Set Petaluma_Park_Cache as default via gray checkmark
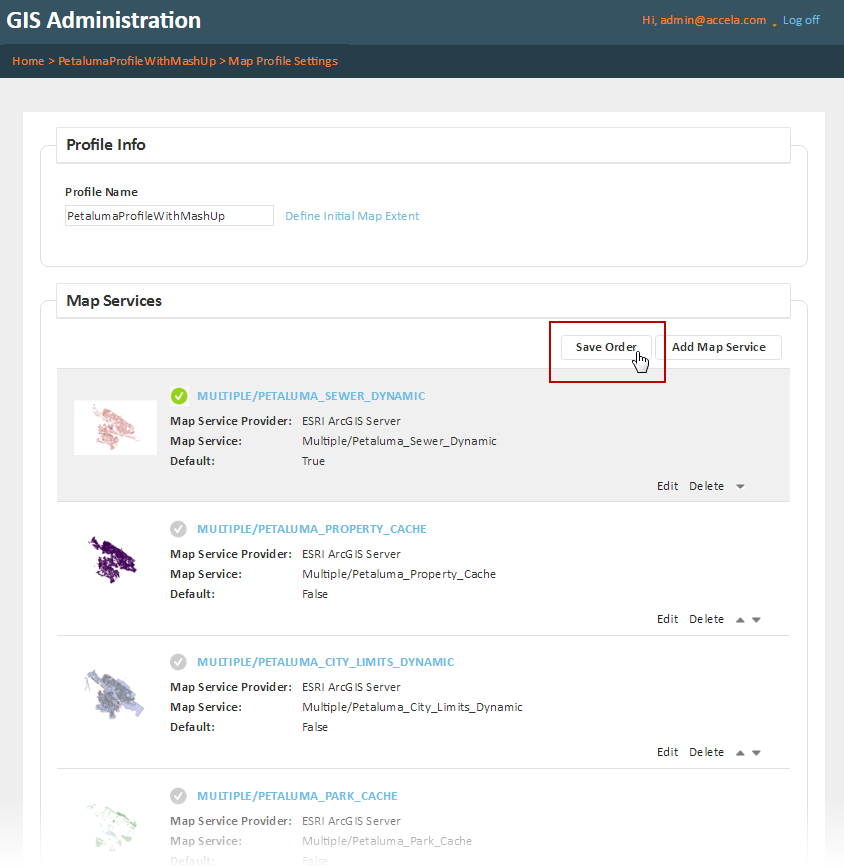Screen dimensions: 844x868 (179, 796)
